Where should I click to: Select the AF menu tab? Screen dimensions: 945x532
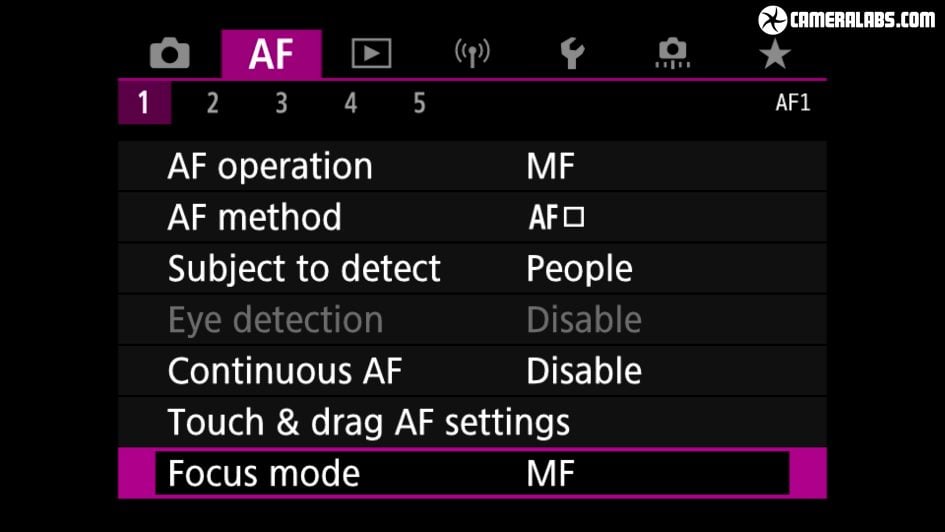[271, 54]
